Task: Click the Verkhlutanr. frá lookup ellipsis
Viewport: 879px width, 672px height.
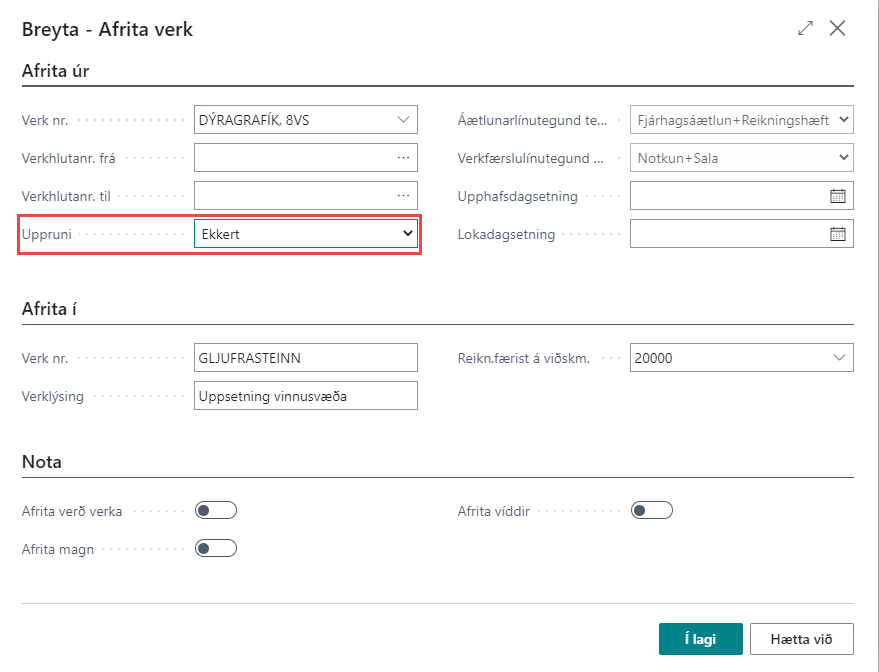Action: pos(403,158)
